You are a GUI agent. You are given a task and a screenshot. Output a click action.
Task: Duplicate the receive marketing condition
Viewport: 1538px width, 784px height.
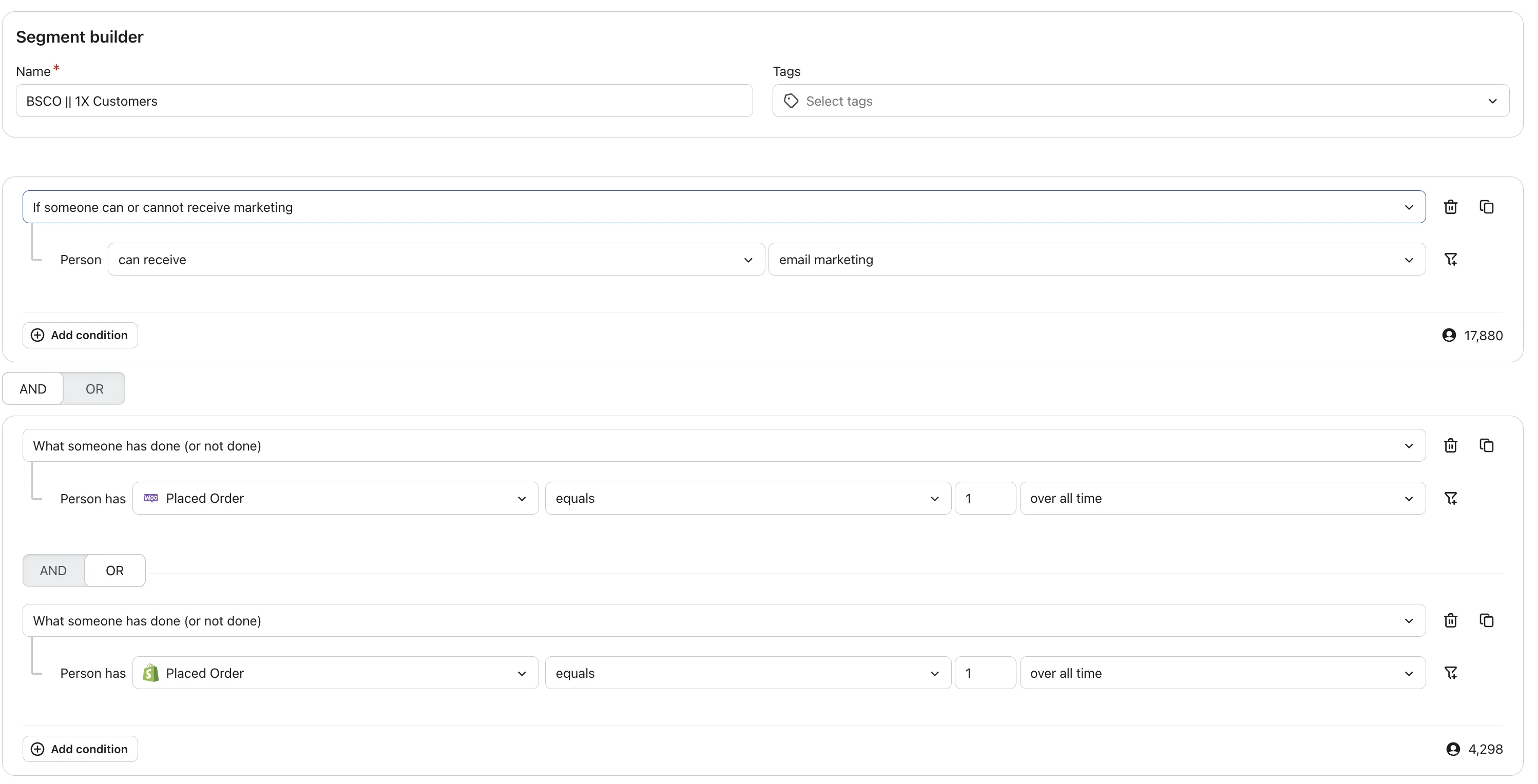pos(1486,207)
